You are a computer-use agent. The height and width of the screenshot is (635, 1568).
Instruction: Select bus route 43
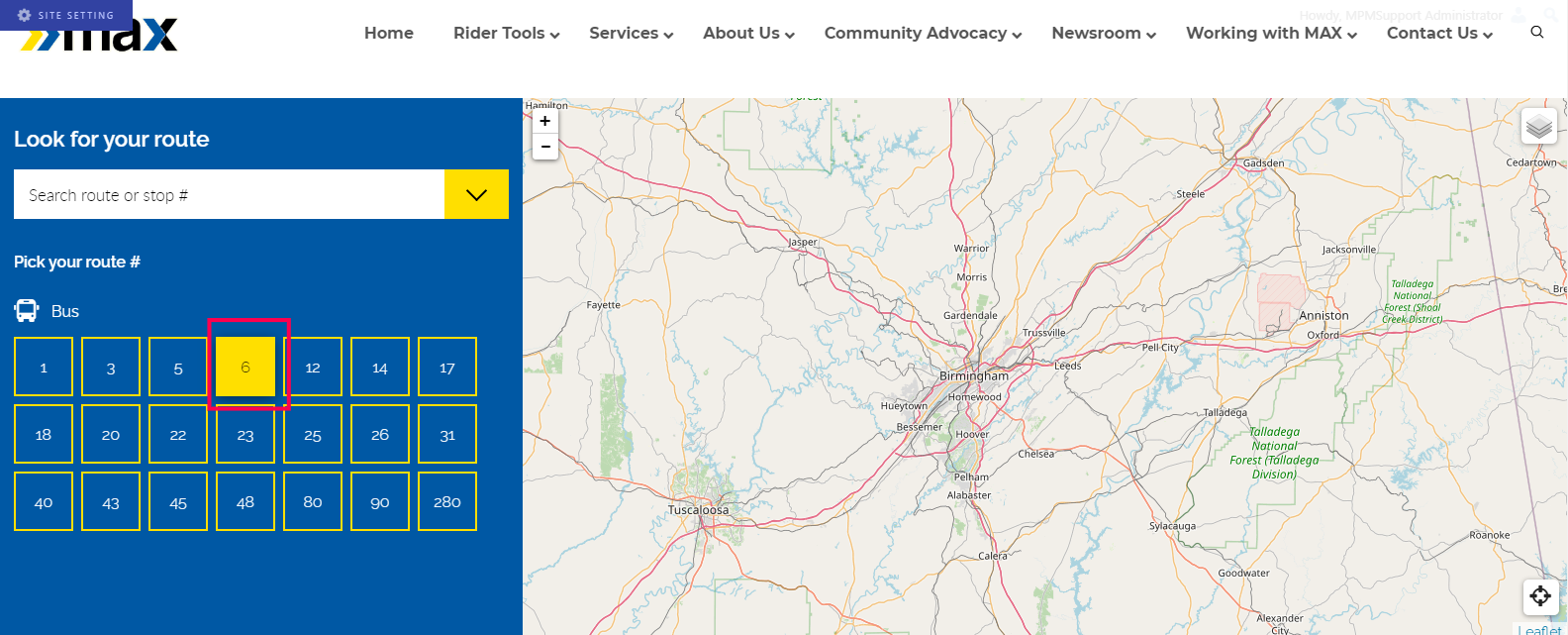tap(111, 501)
